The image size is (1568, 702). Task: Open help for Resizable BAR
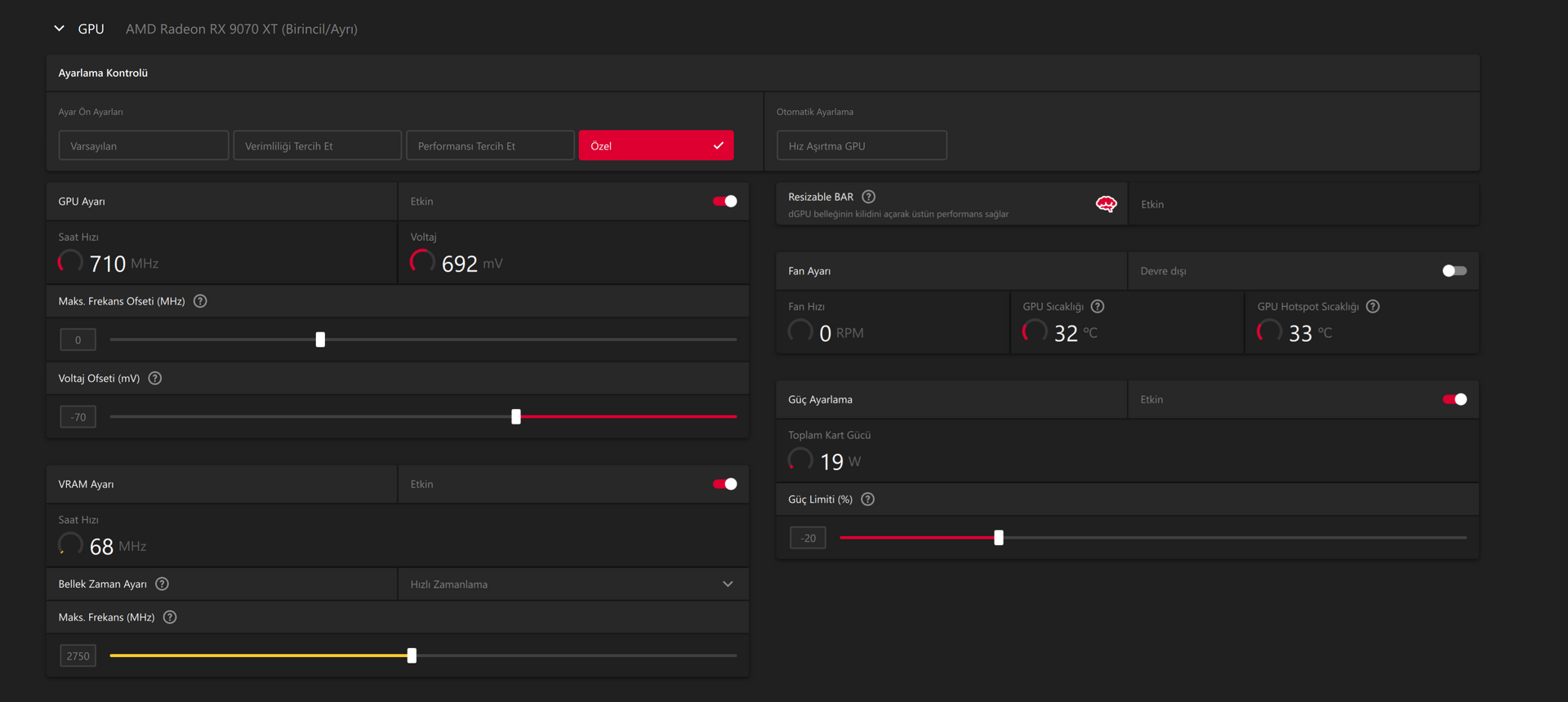[869, 197]
